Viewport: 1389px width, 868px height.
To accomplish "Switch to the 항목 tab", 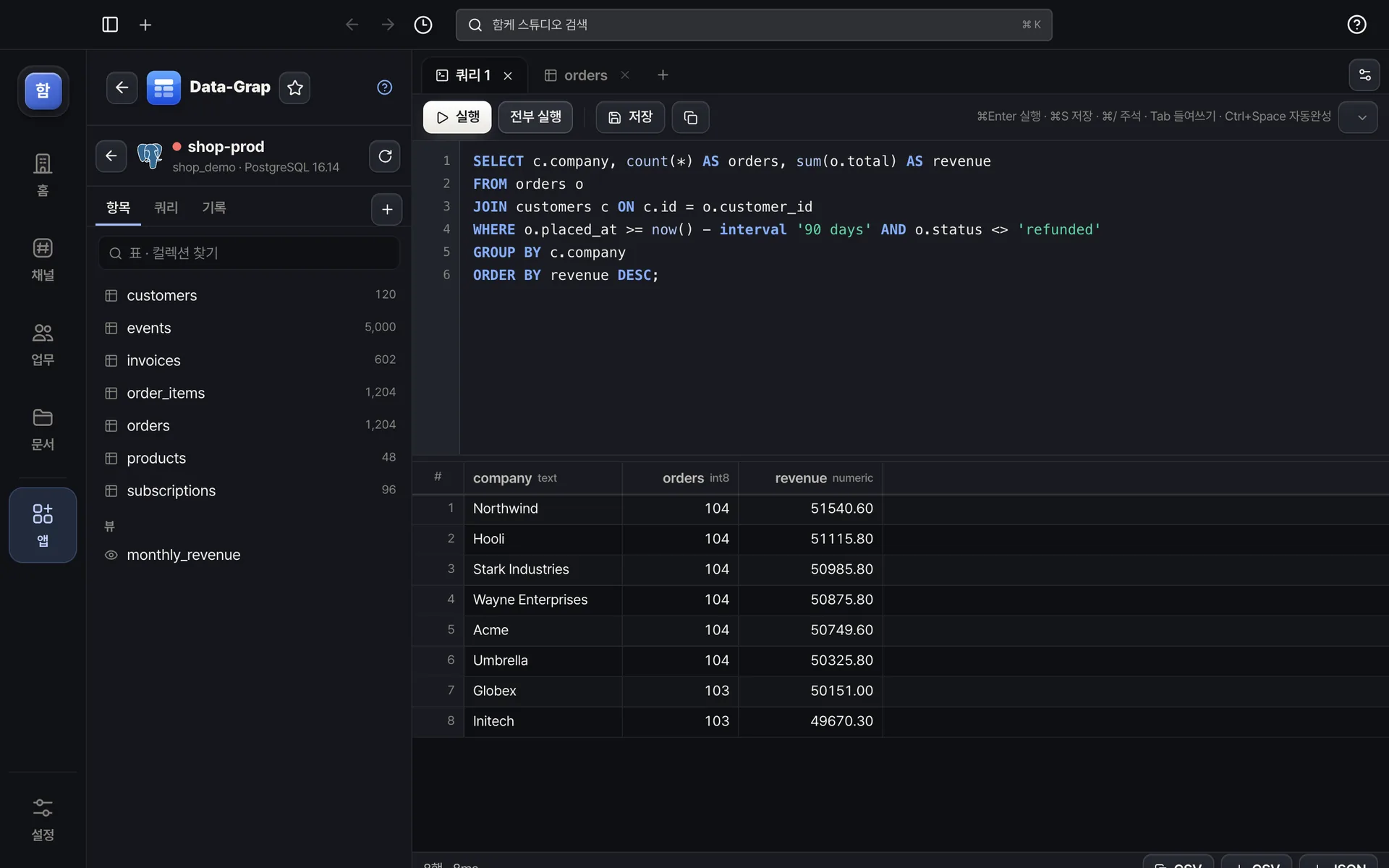I will (118, 208).
